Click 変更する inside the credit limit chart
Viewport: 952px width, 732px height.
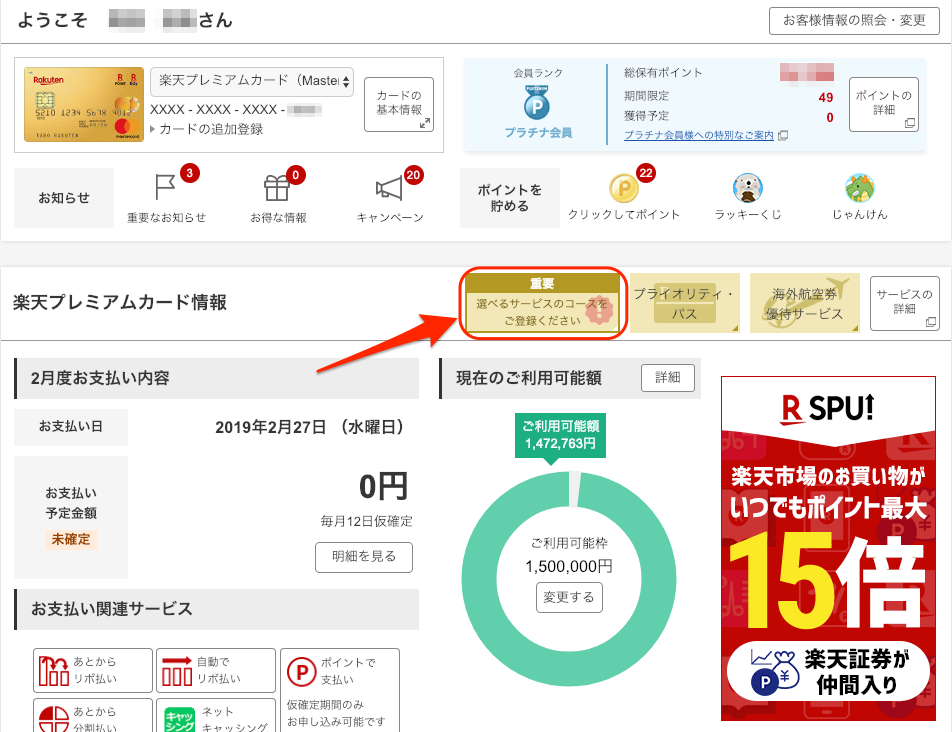click(x=569, y=597)
